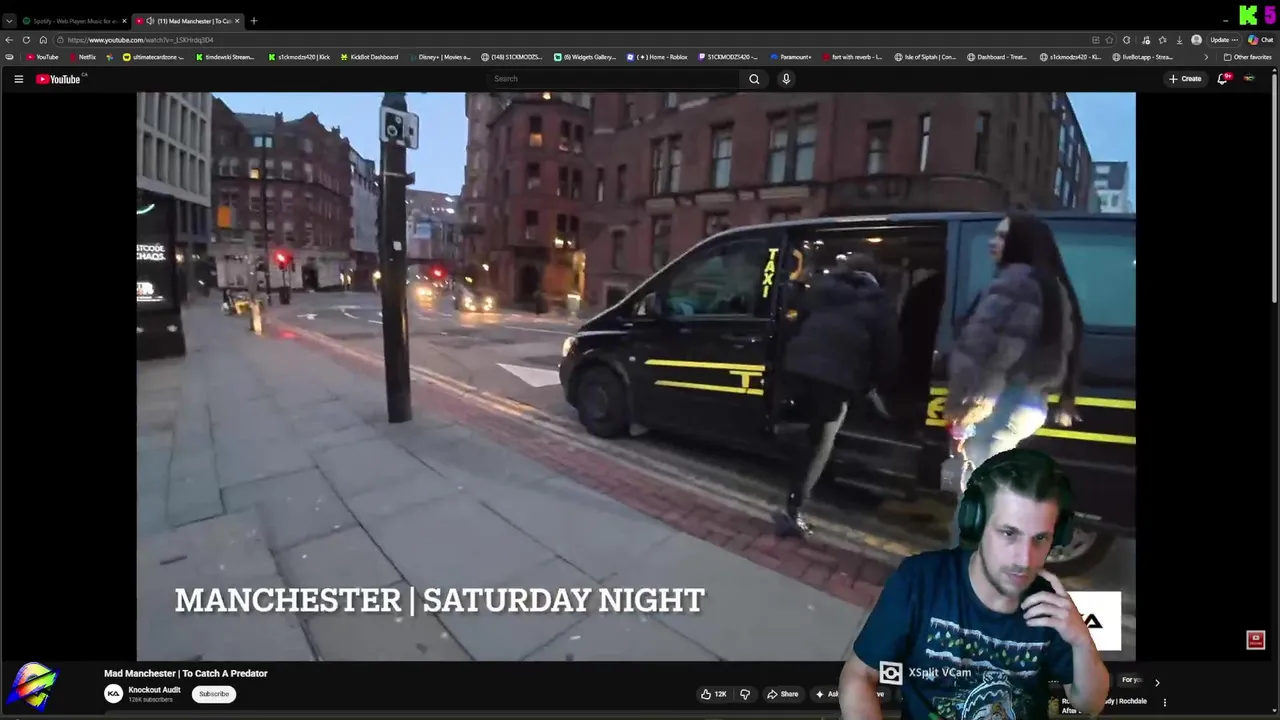
Task: Click the colorful stream logo overlay
Action: (33, 686)
